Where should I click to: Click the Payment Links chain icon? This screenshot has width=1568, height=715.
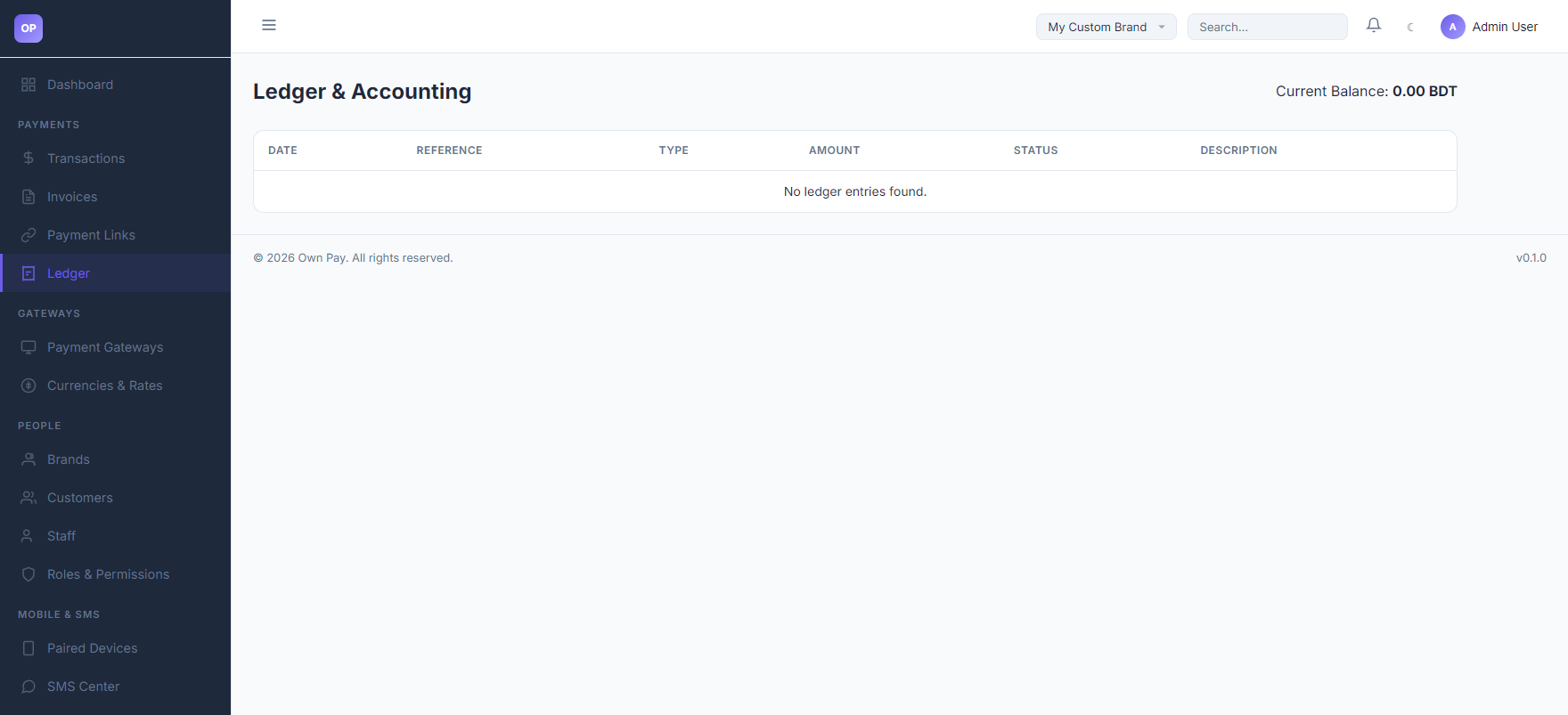[29, 235]
